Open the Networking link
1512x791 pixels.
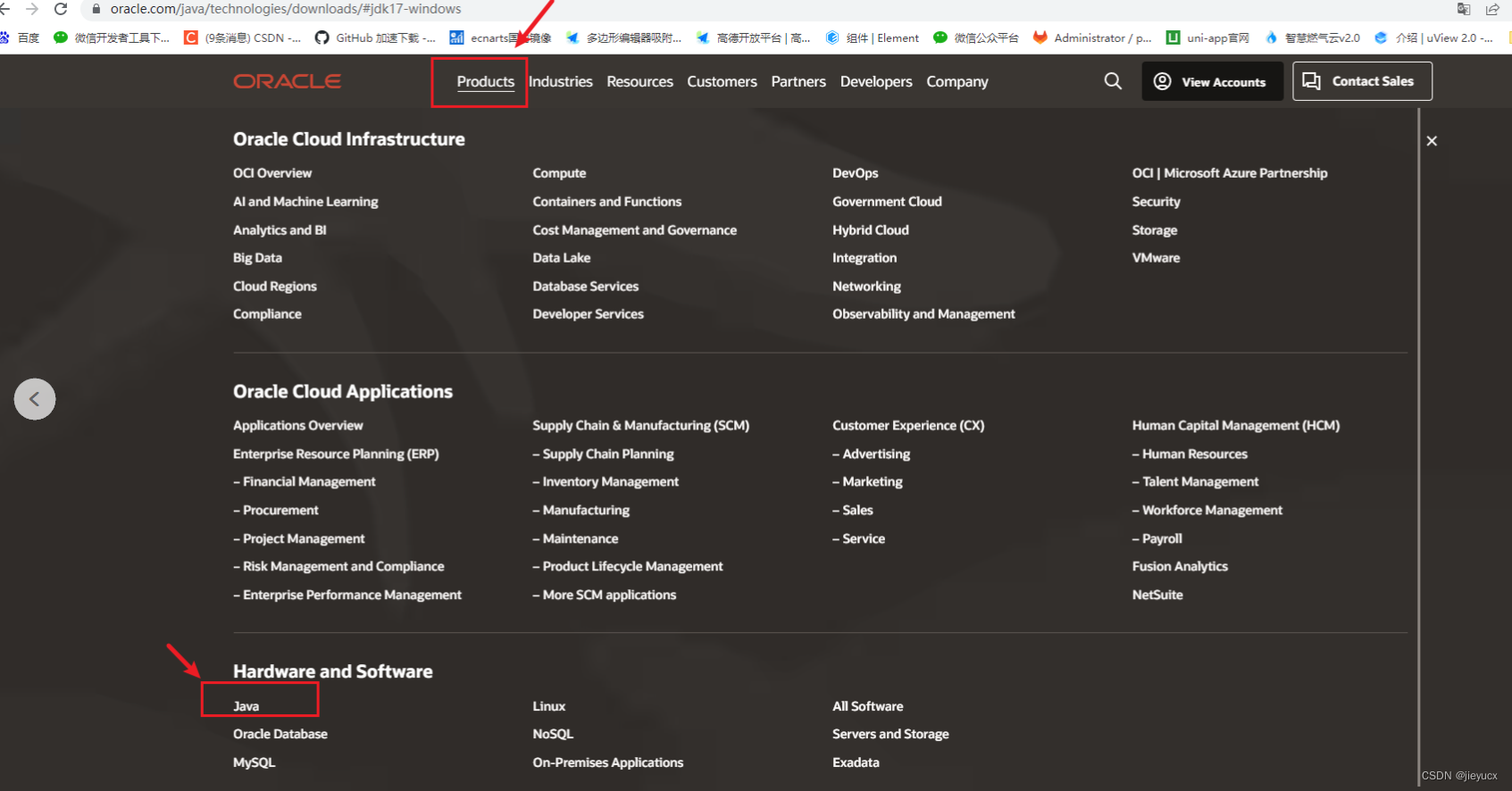coord(866,287)
